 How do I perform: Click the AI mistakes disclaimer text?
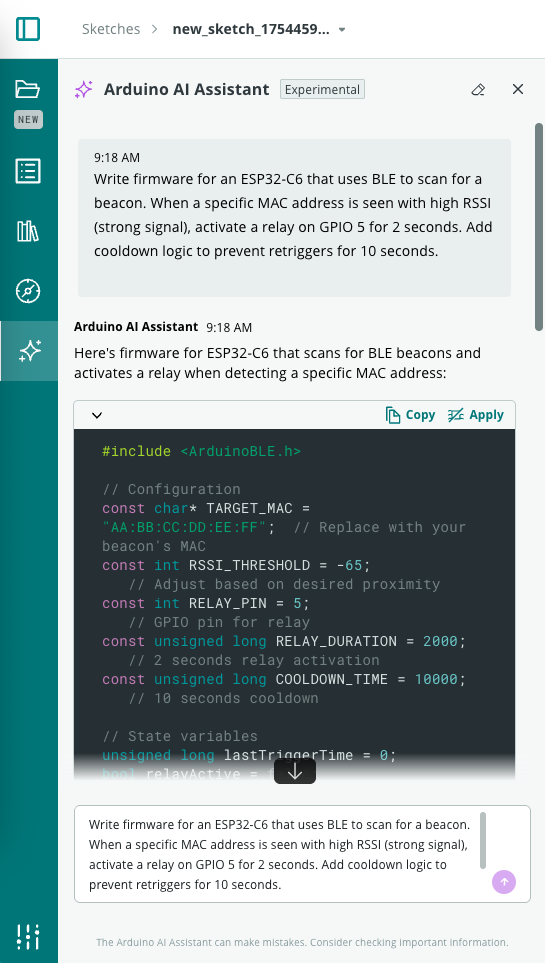(x=302, y=942)
